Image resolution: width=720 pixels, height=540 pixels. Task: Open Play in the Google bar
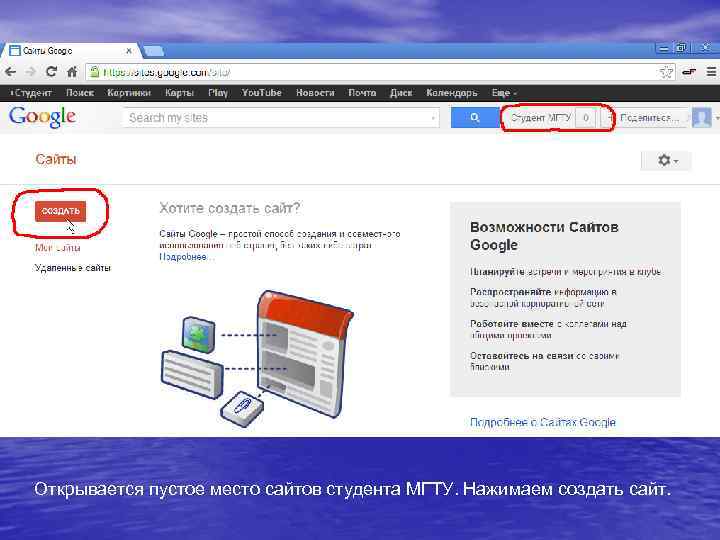(218, 93)
